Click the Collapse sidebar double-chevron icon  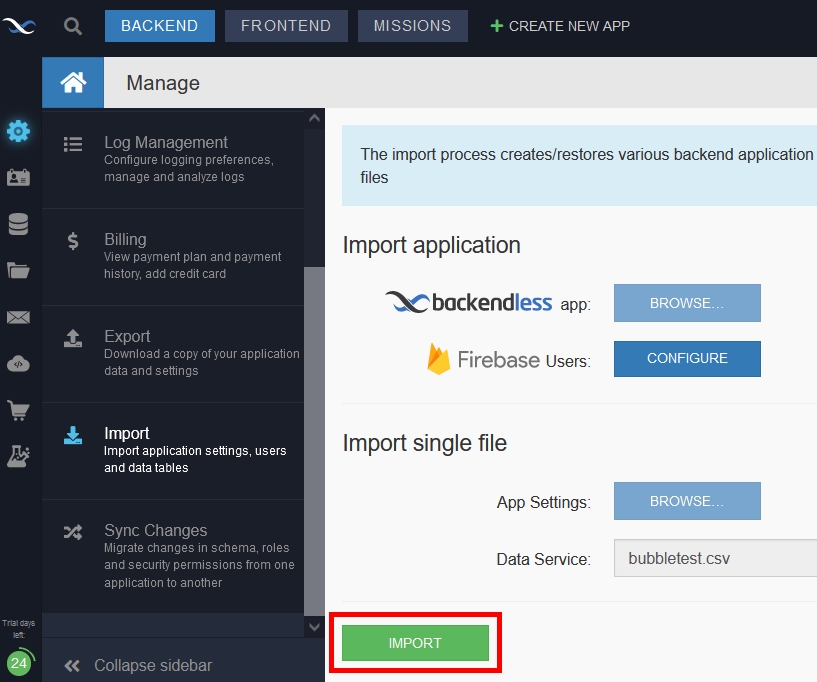click(72, 665)
